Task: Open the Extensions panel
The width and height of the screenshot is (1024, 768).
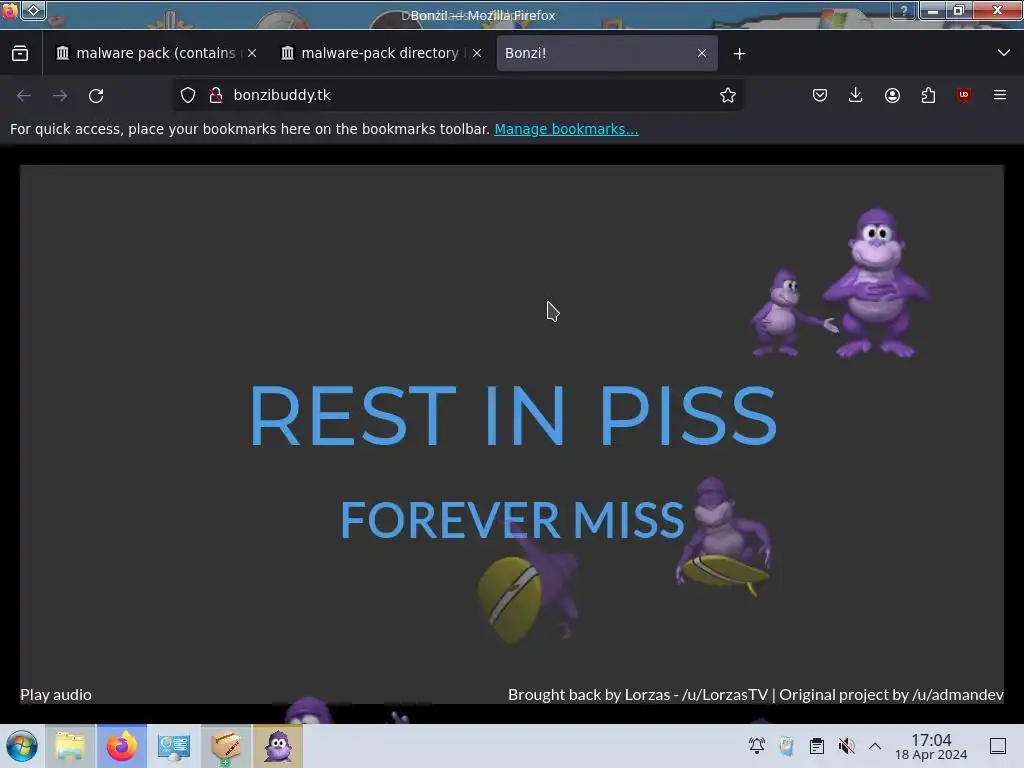Action: coord(928,95)
